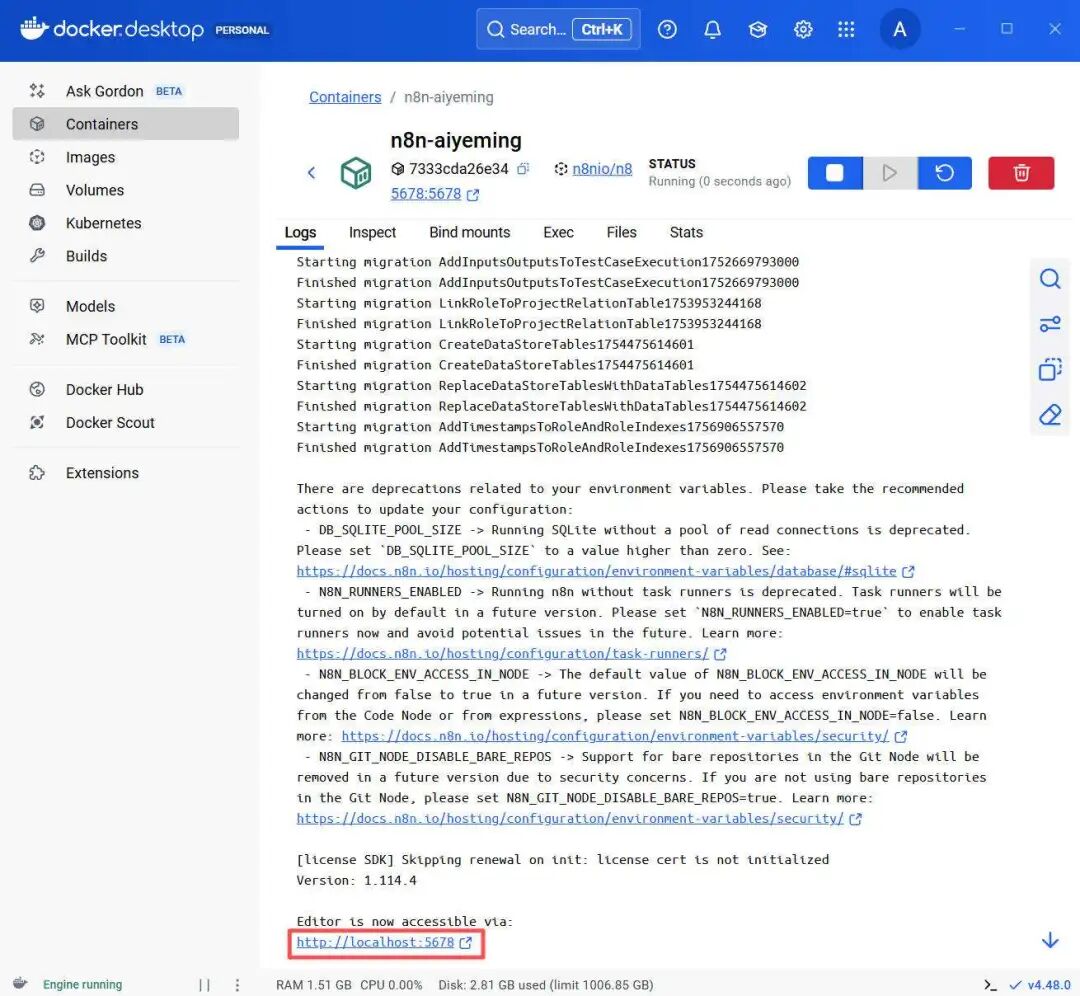Click the Docker whale status icon
Image resolution: width=1080 pixels, height=996 pixels.
[20, 984]
